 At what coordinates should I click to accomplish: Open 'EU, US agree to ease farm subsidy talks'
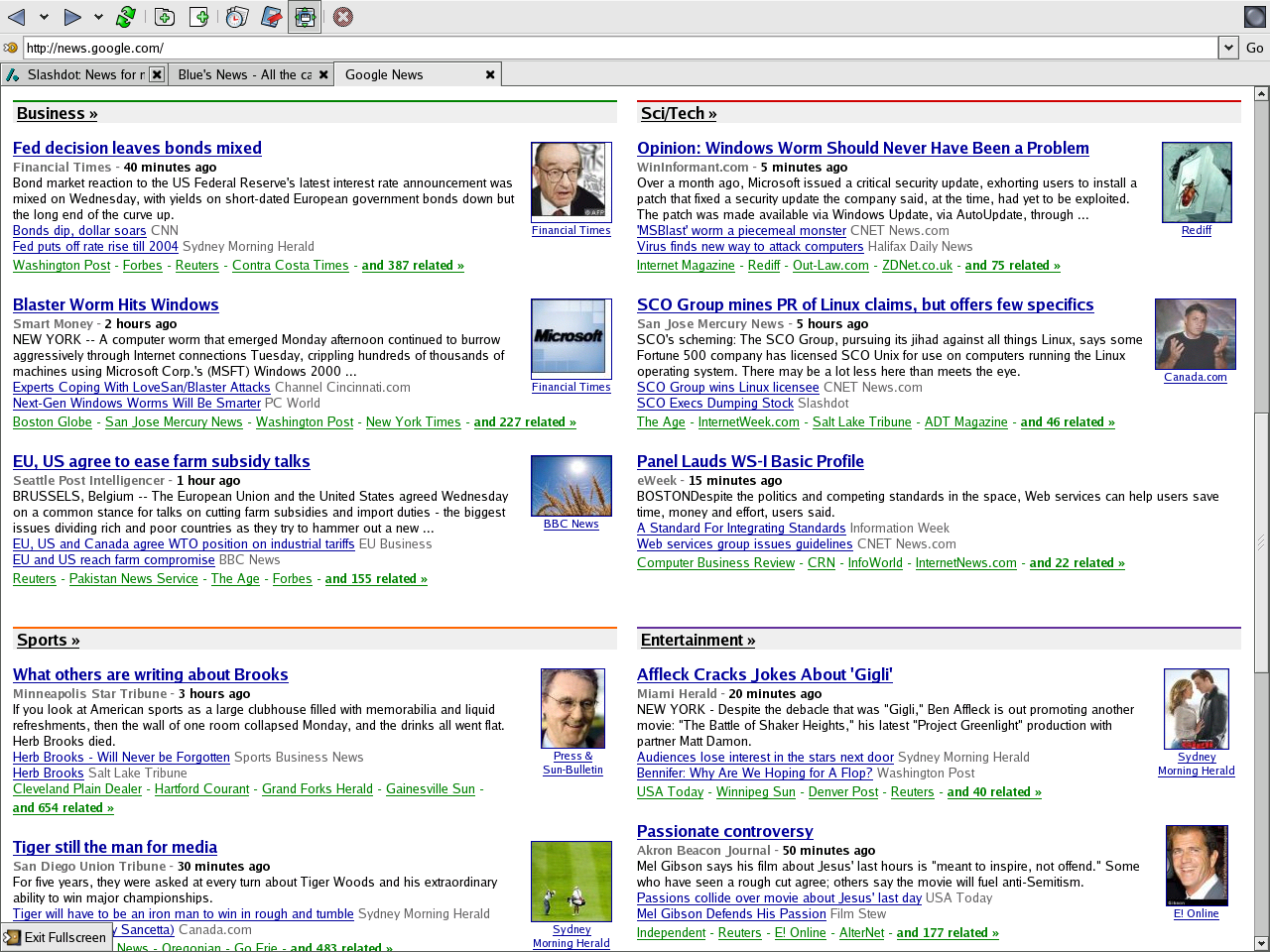coord(162,461)
